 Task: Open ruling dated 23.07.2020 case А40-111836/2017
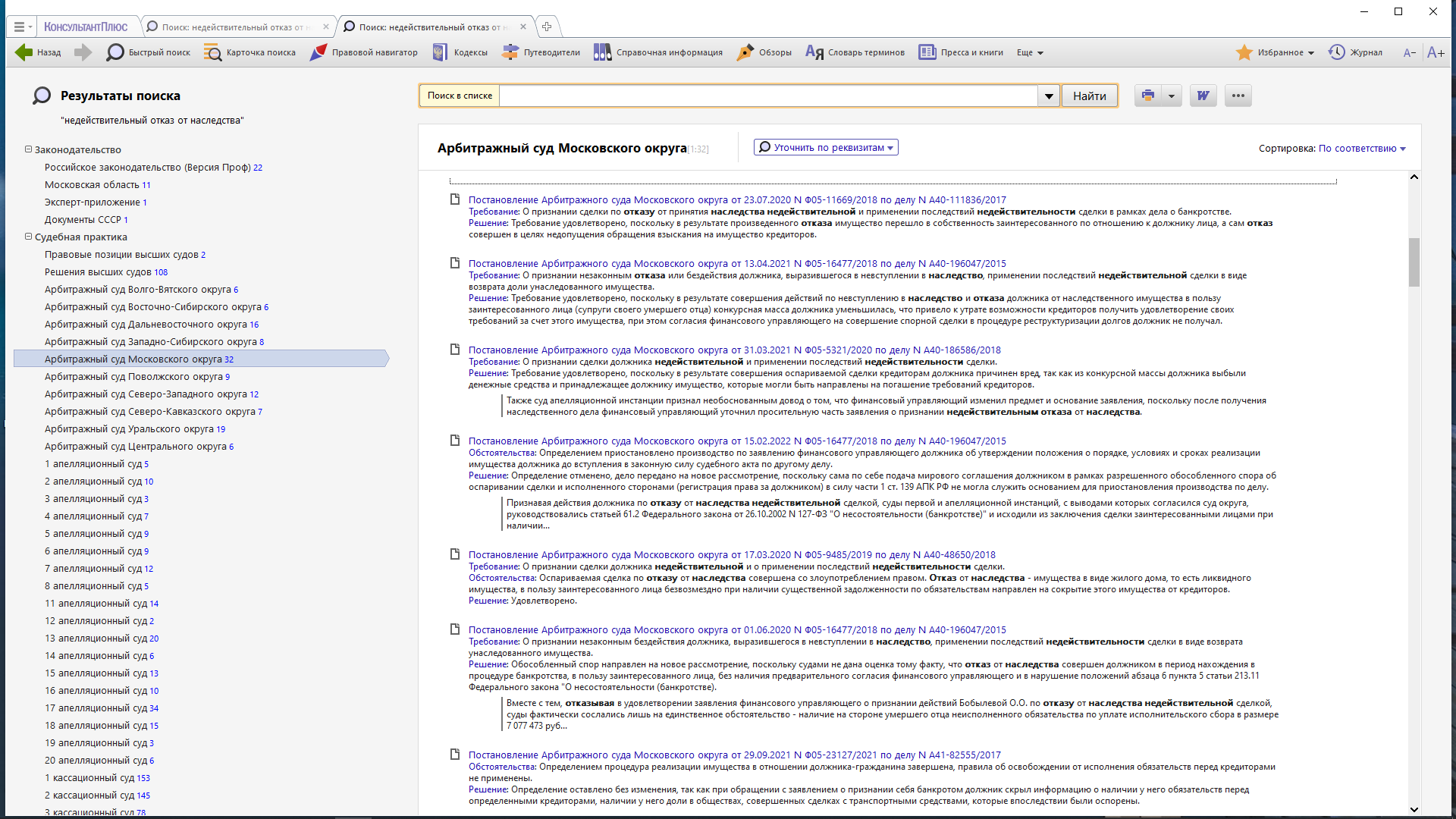(736, 200)
